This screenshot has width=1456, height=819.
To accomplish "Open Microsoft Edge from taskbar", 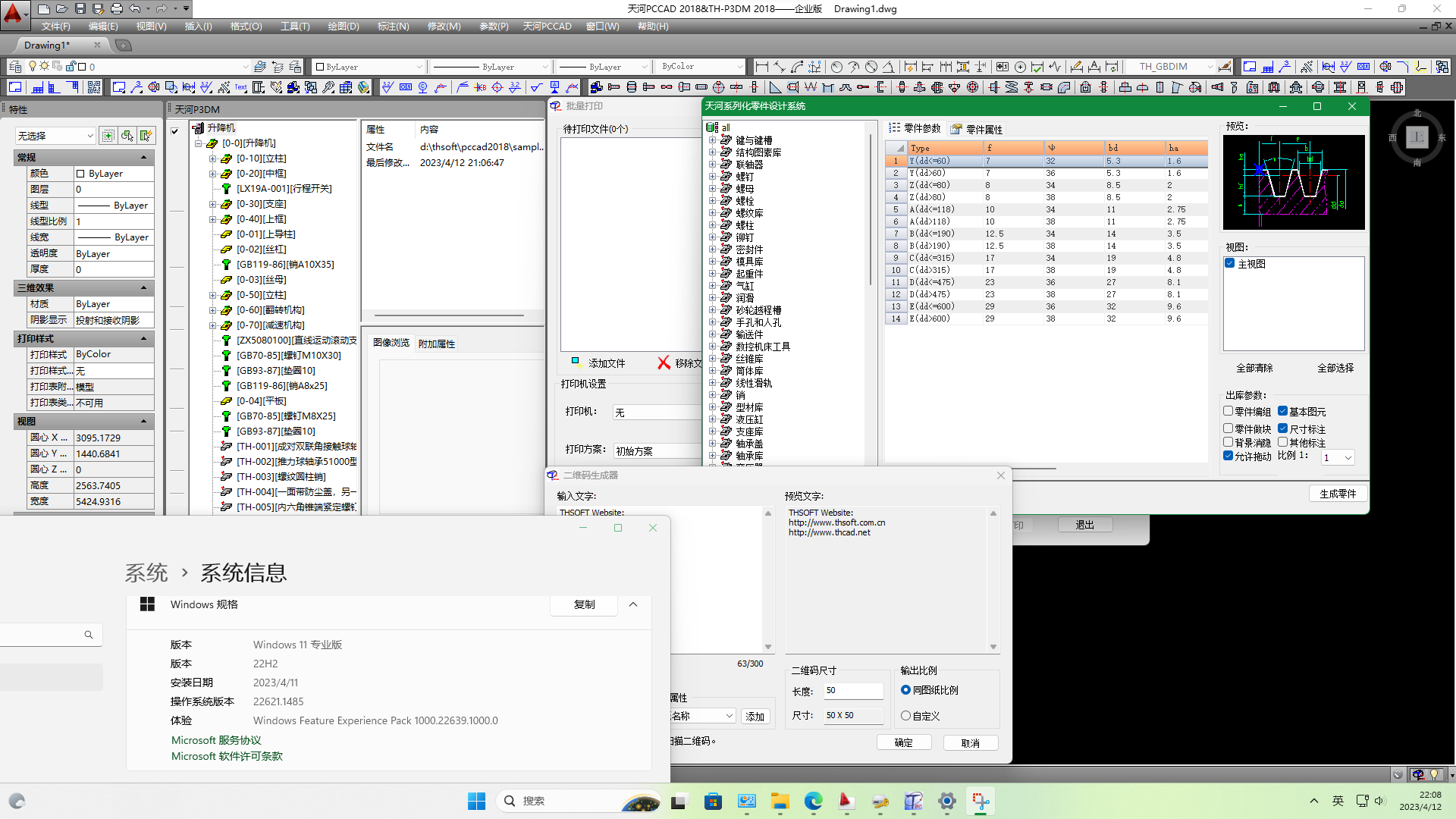I will [x=814, y=801].
